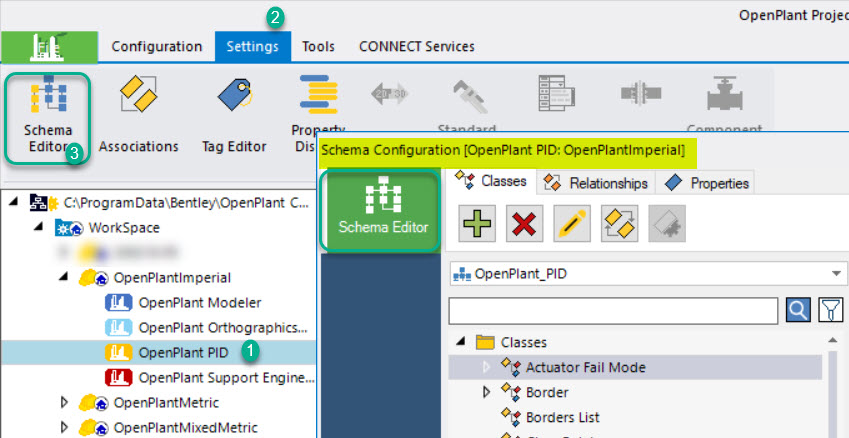Switch to the Settings ribbon tab
The height and width of the screenshot is (438, 849).
252,47
